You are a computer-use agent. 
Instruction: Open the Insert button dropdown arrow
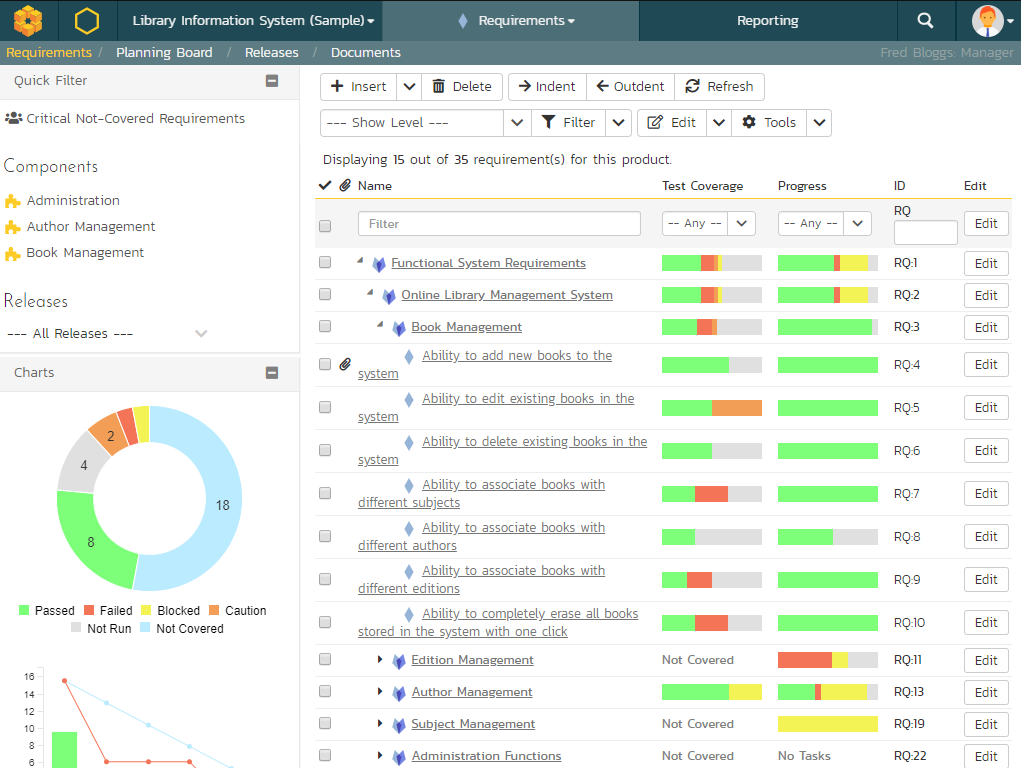click(409, 87)
